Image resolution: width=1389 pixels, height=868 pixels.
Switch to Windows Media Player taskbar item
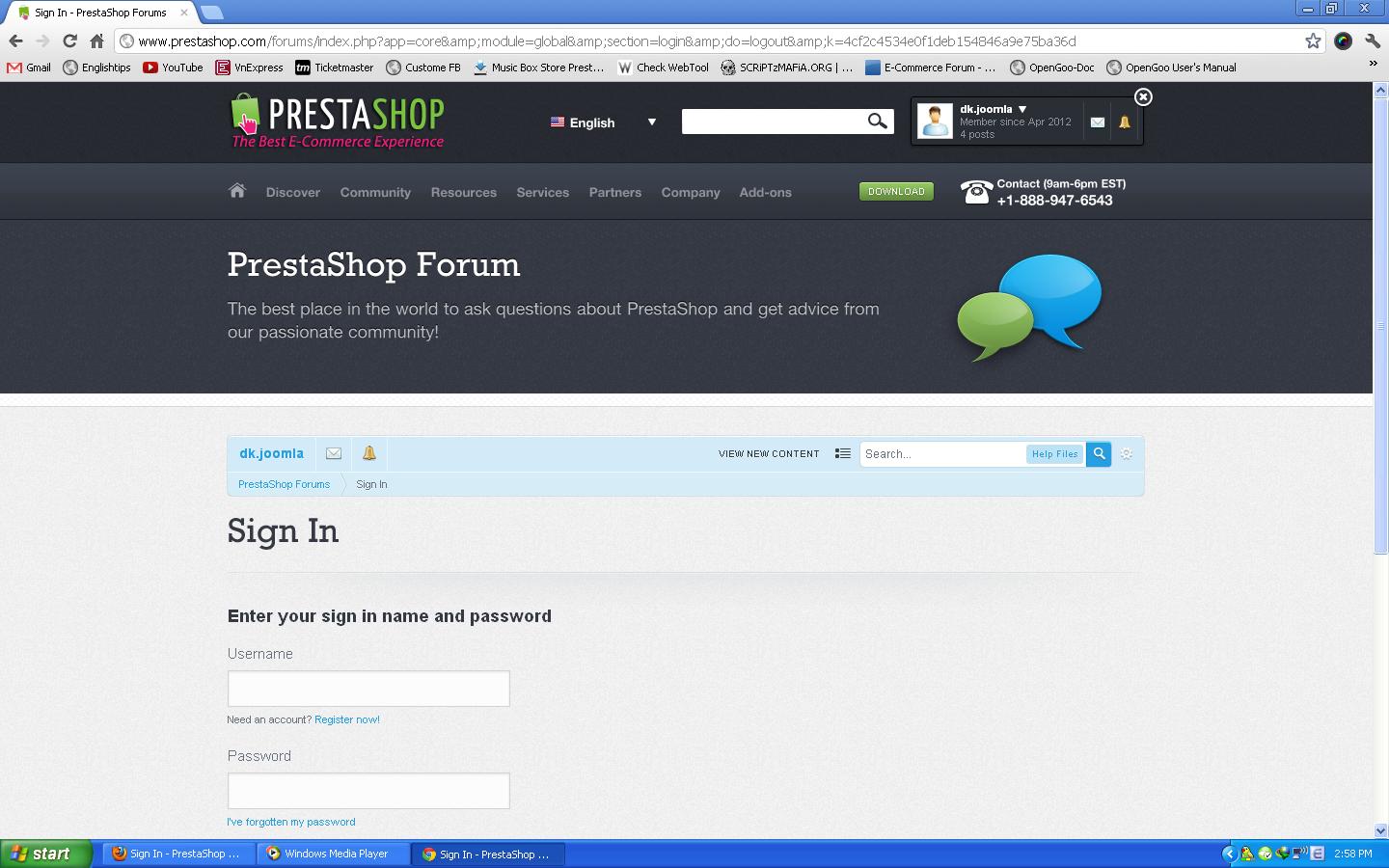(334, 854)
